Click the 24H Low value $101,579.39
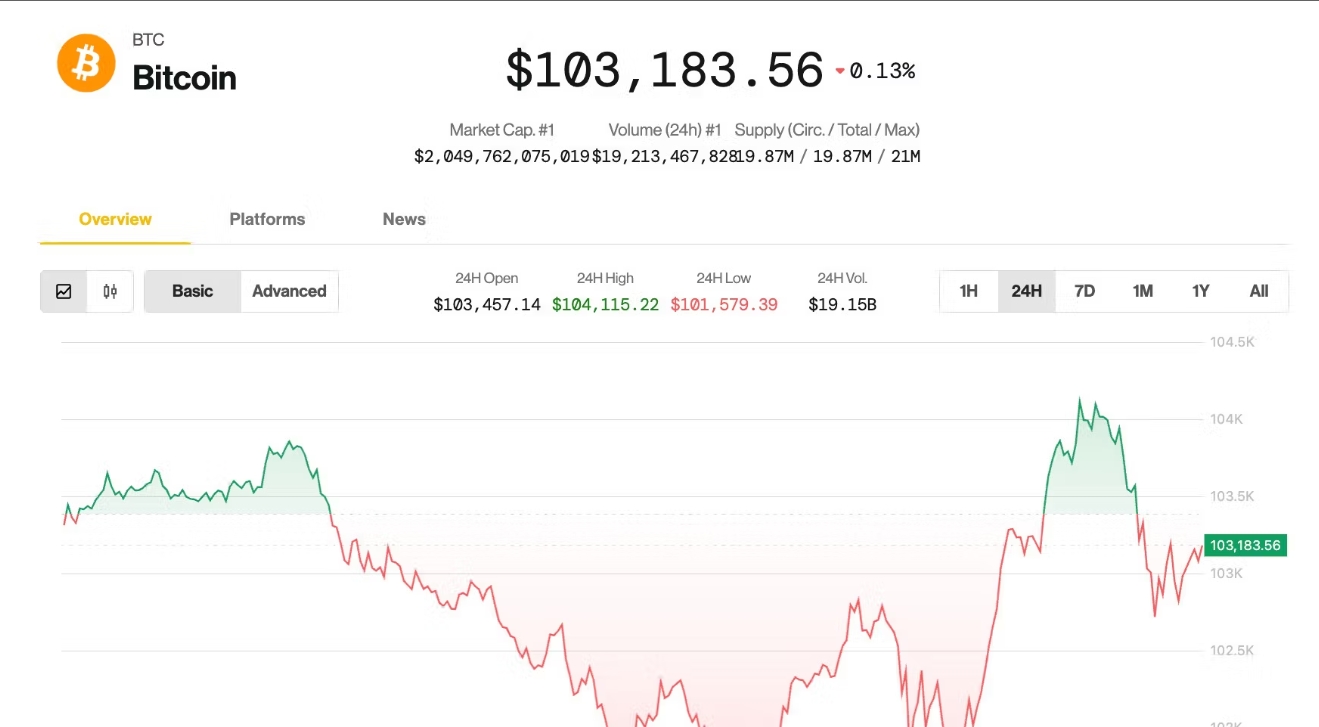 [x=724, y=304]
